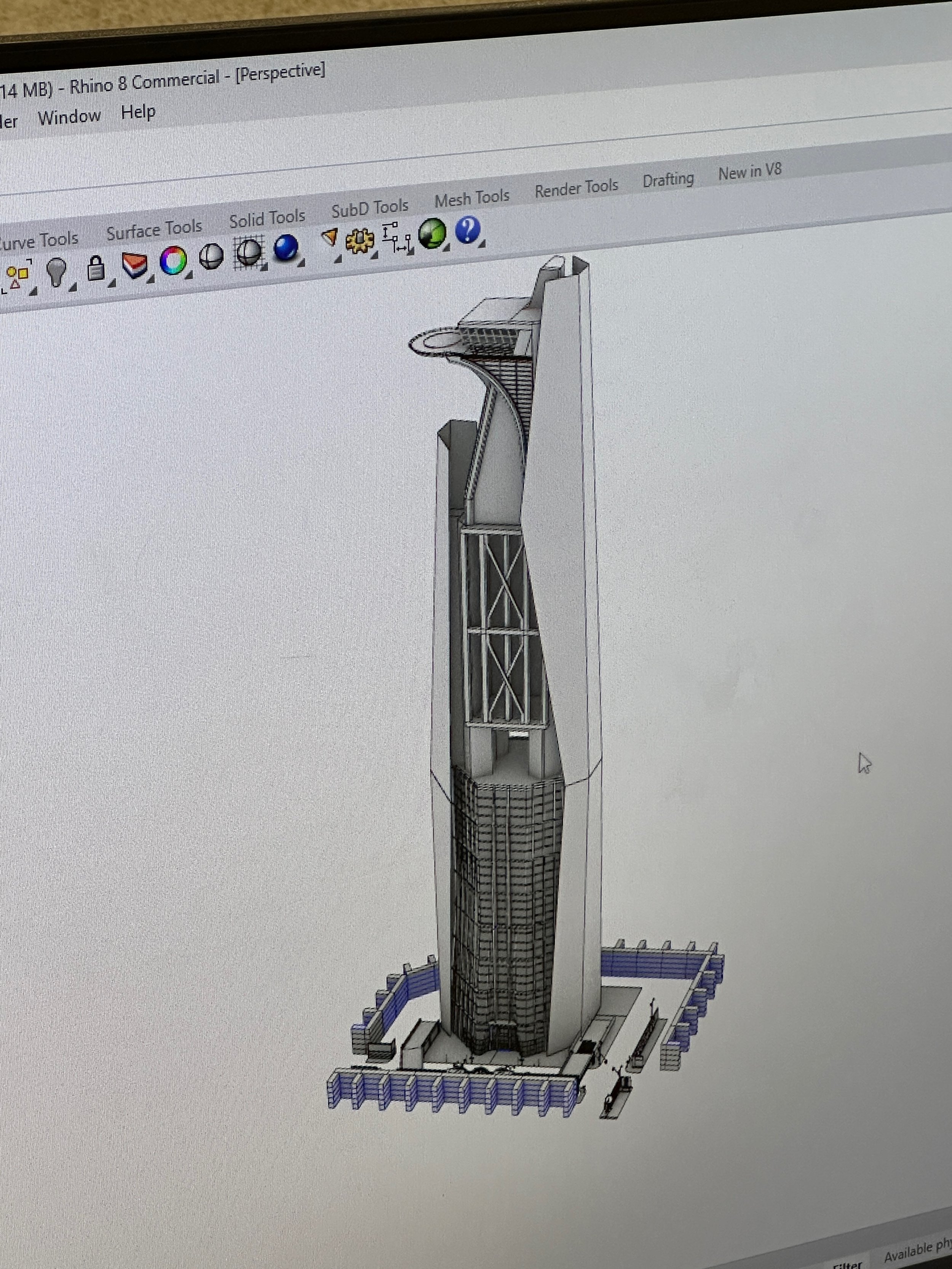Open the Mesh Tools tab

pos(472,198)
